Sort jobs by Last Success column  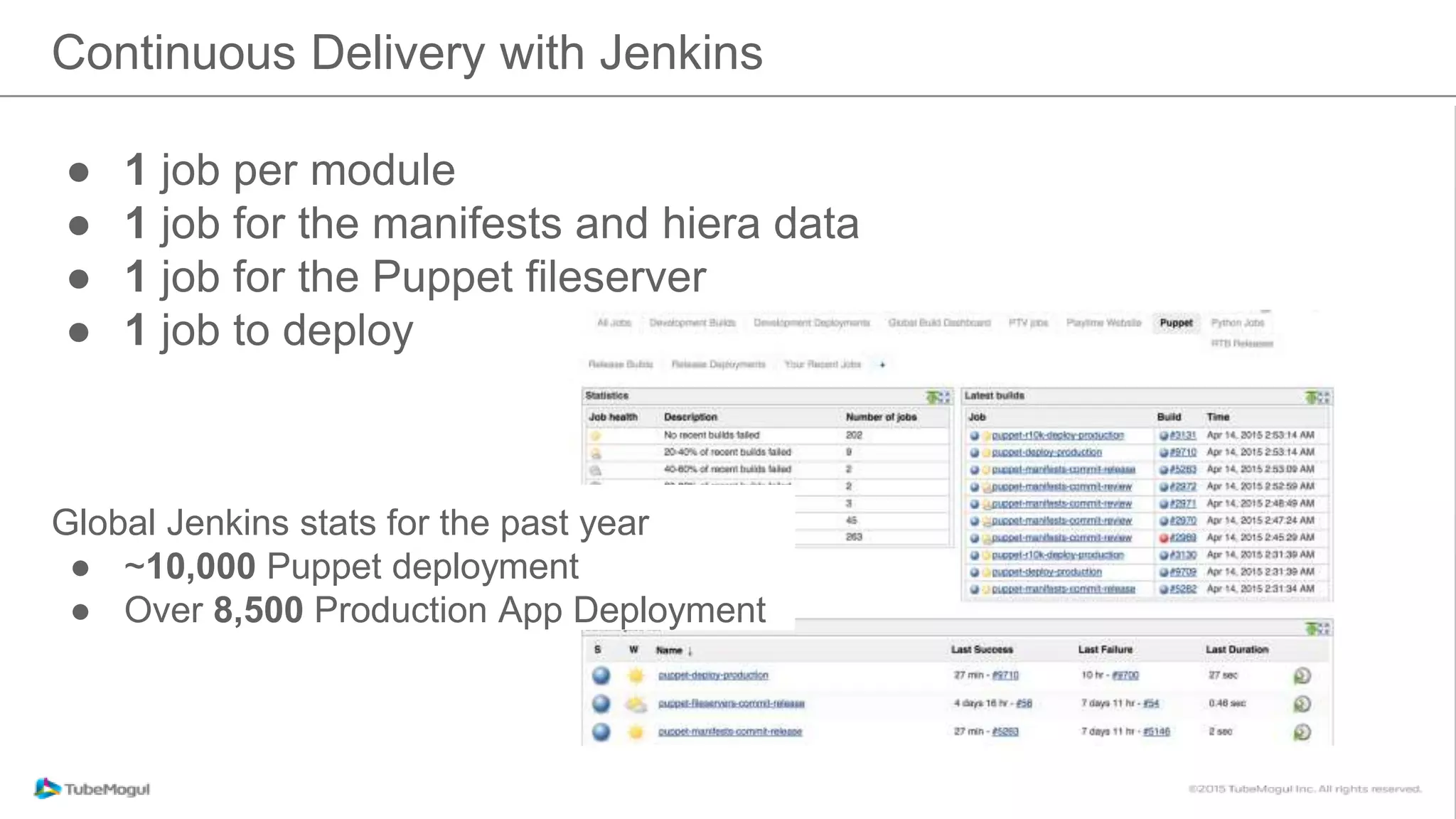[982, 650]
